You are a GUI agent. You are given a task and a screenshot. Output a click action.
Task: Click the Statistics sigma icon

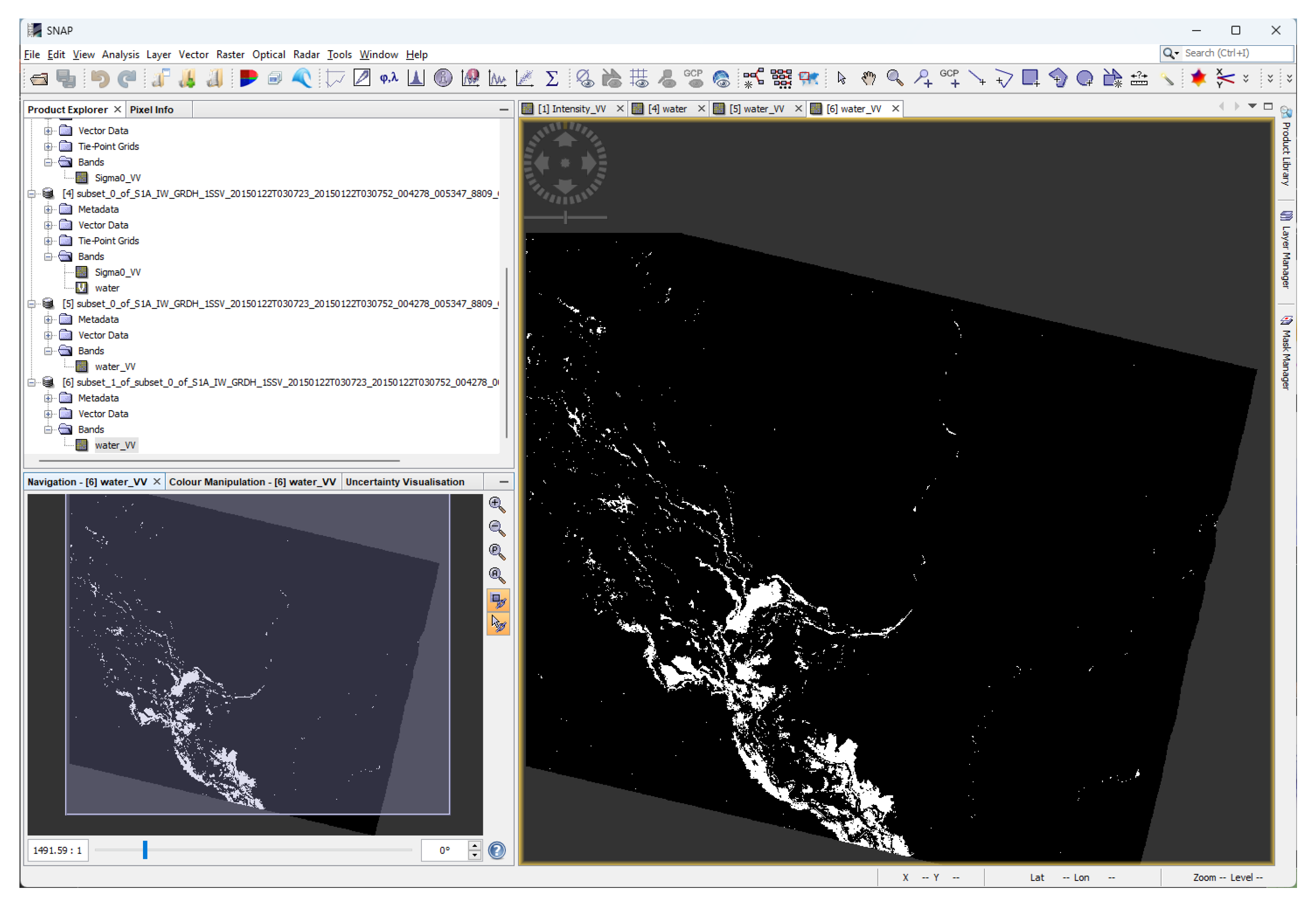click(552, 79)
